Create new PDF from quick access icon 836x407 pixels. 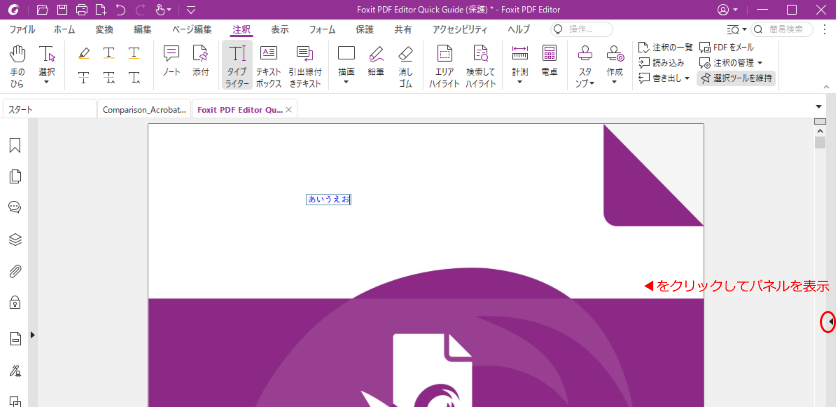click(x=101, y=10)
